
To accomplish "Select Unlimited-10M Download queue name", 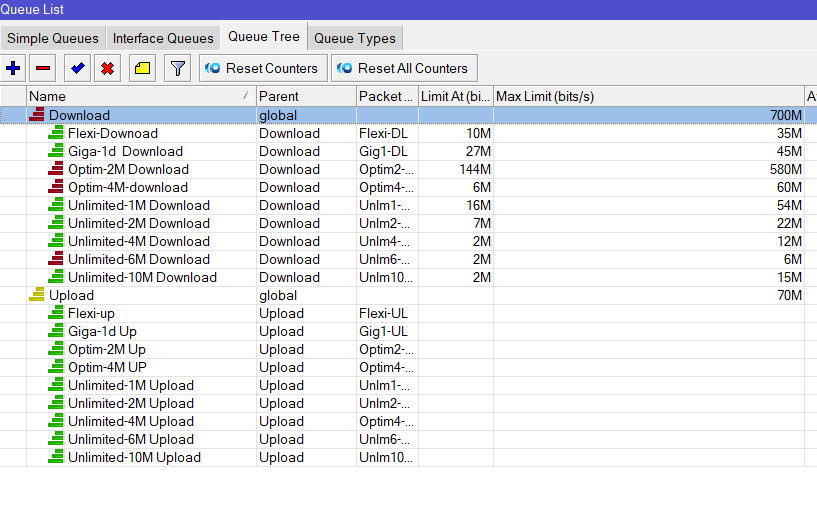I will tap(142, 277).
